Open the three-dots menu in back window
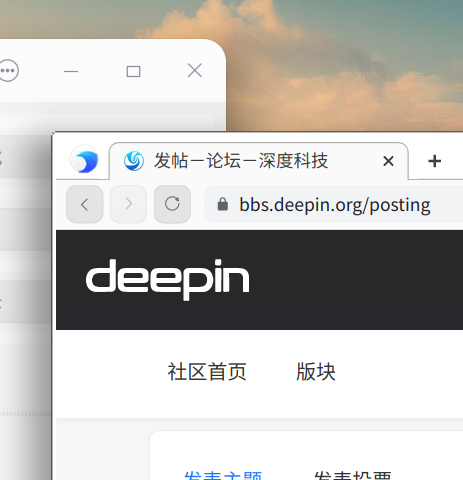The width and height of the screenshot is (463, 480). click(8, 71)
